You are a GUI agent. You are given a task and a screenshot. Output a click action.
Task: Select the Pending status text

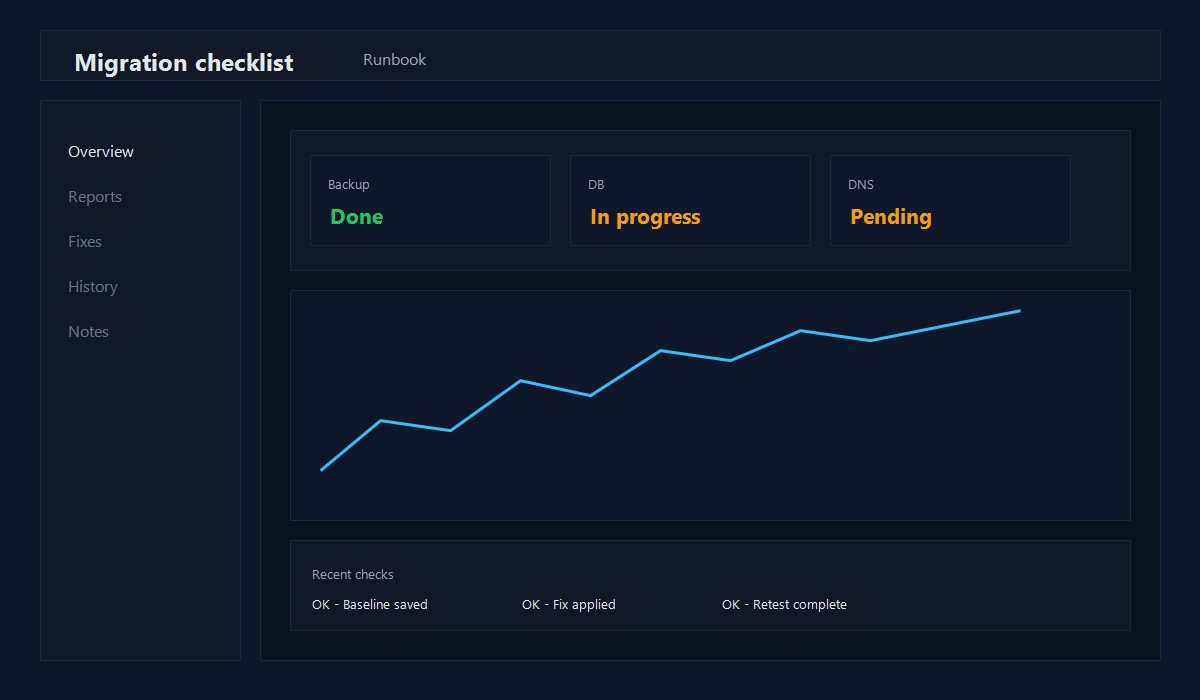click(891, 217)
